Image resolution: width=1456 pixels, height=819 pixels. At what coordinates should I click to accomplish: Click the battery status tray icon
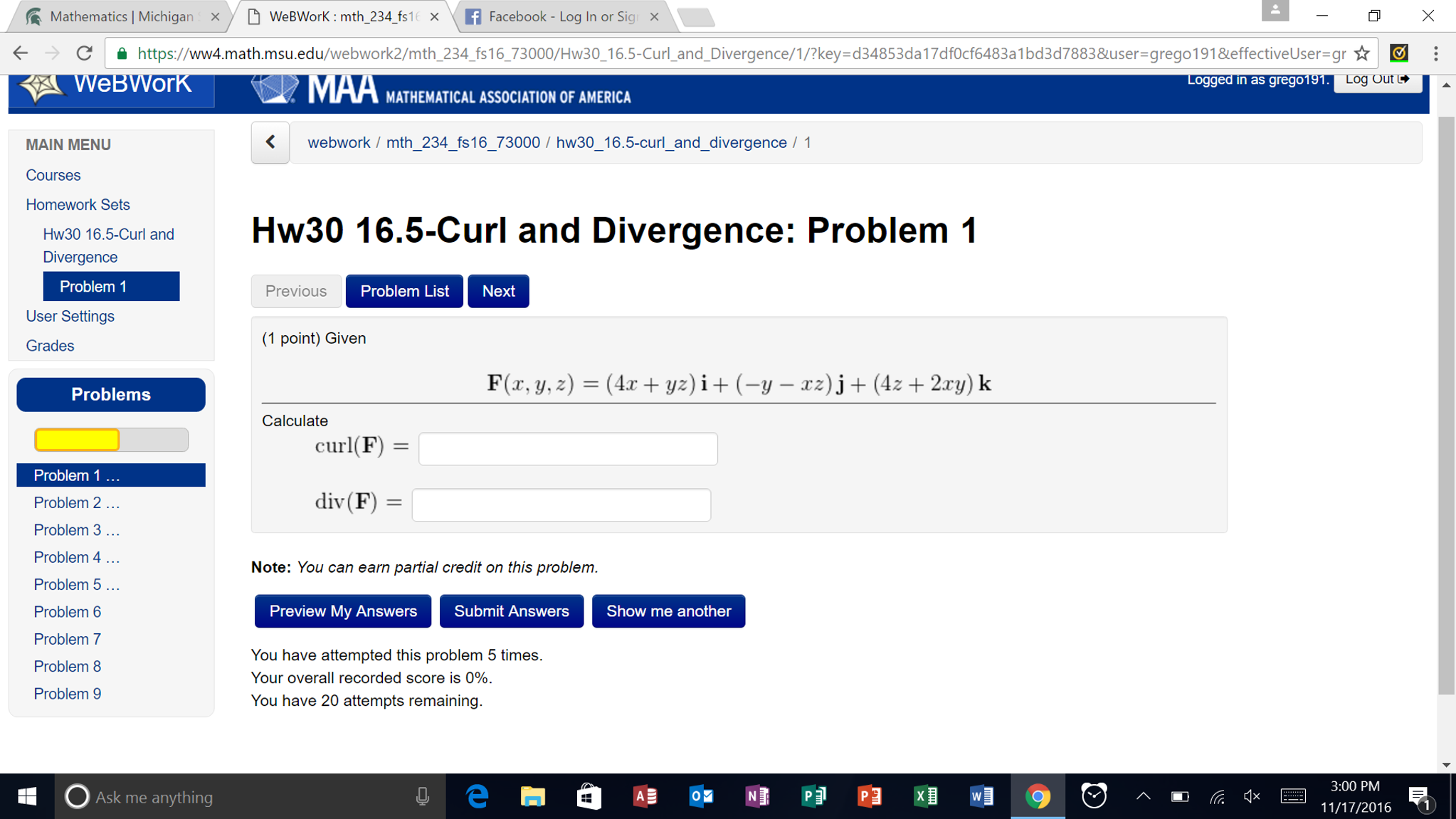point(1180,796)
